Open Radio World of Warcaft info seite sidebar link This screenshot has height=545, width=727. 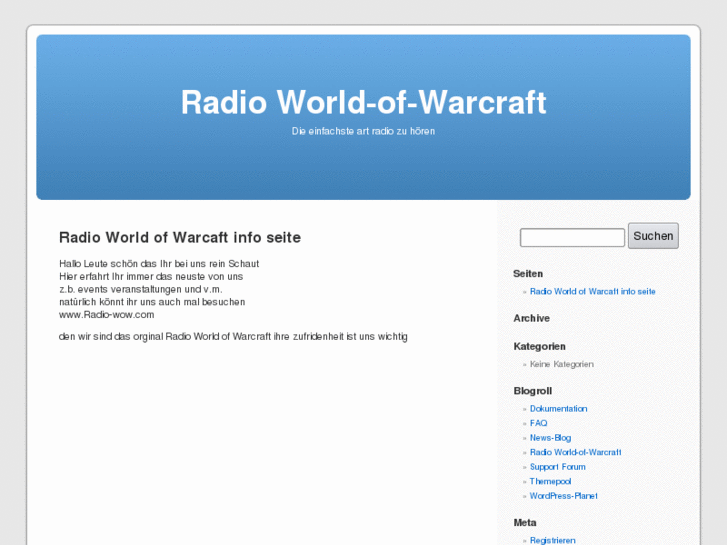click(x=593, y=291)
